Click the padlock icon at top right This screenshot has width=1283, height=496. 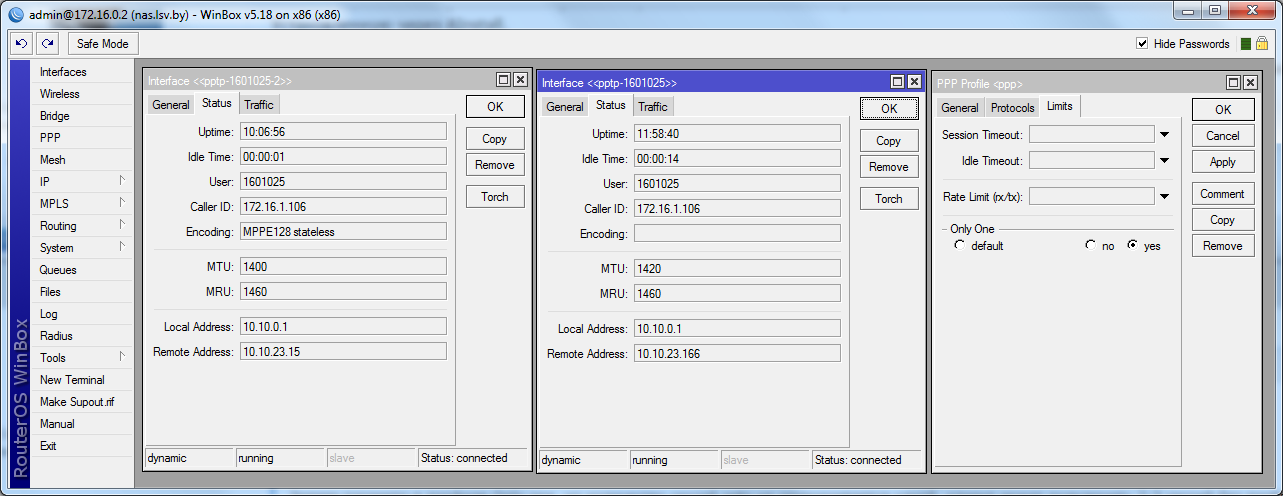(1262, 43)
